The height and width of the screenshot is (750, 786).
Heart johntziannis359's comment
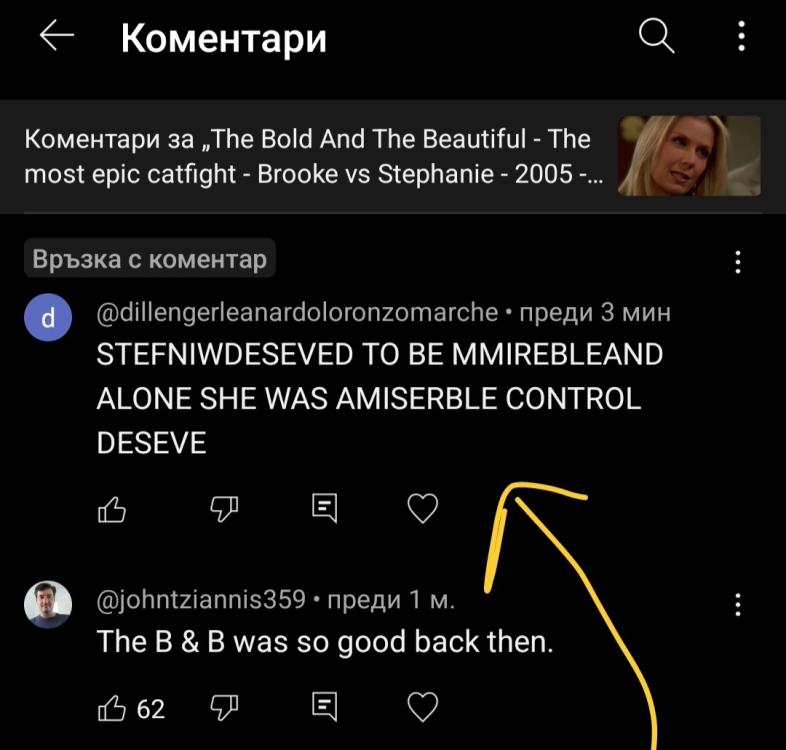click(x=424, y=708)
